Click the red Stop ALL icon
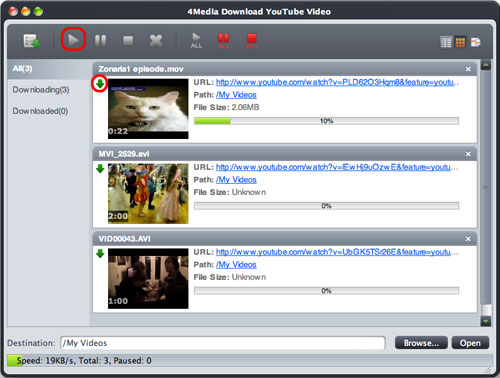Viewport: 500px width, 378px height. click(x=252, y=41)
